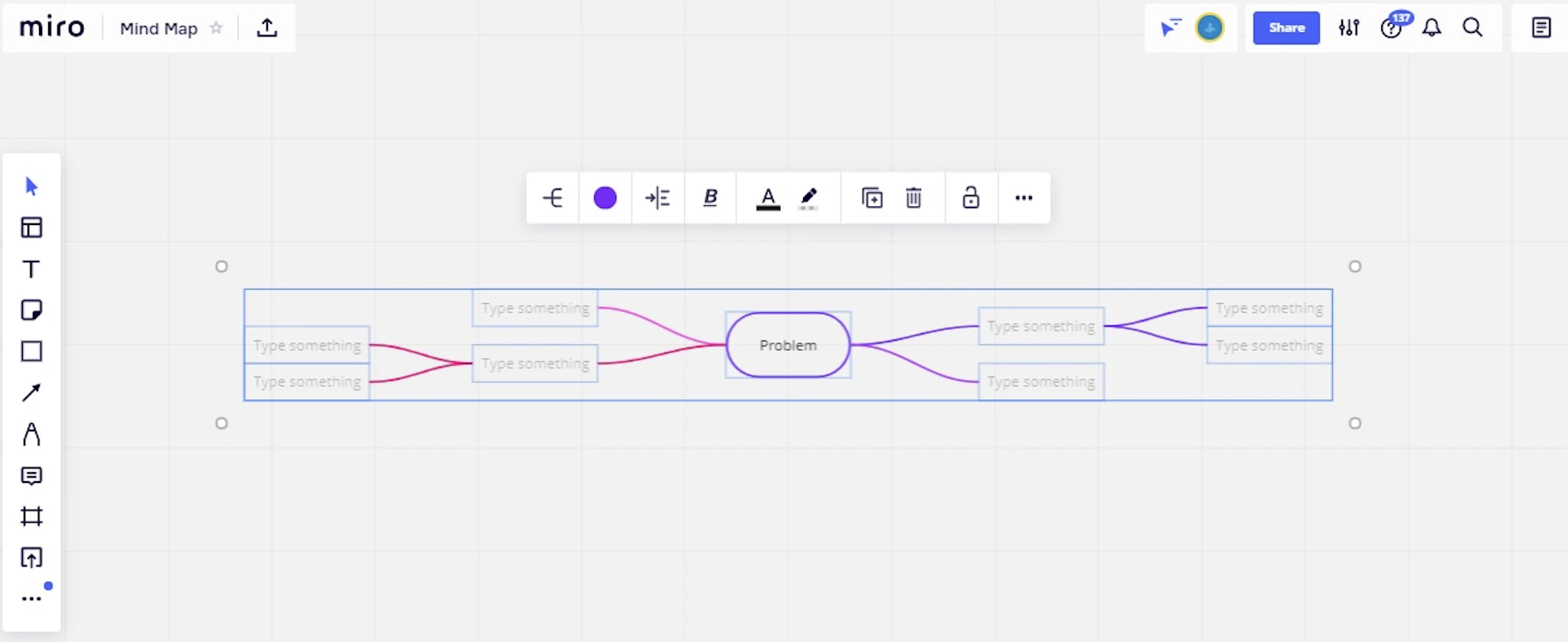The width and height of the screenshot is (1568, 642).
Task: Expand more tools at sidebar bottom
Action: tap(31, 598)
